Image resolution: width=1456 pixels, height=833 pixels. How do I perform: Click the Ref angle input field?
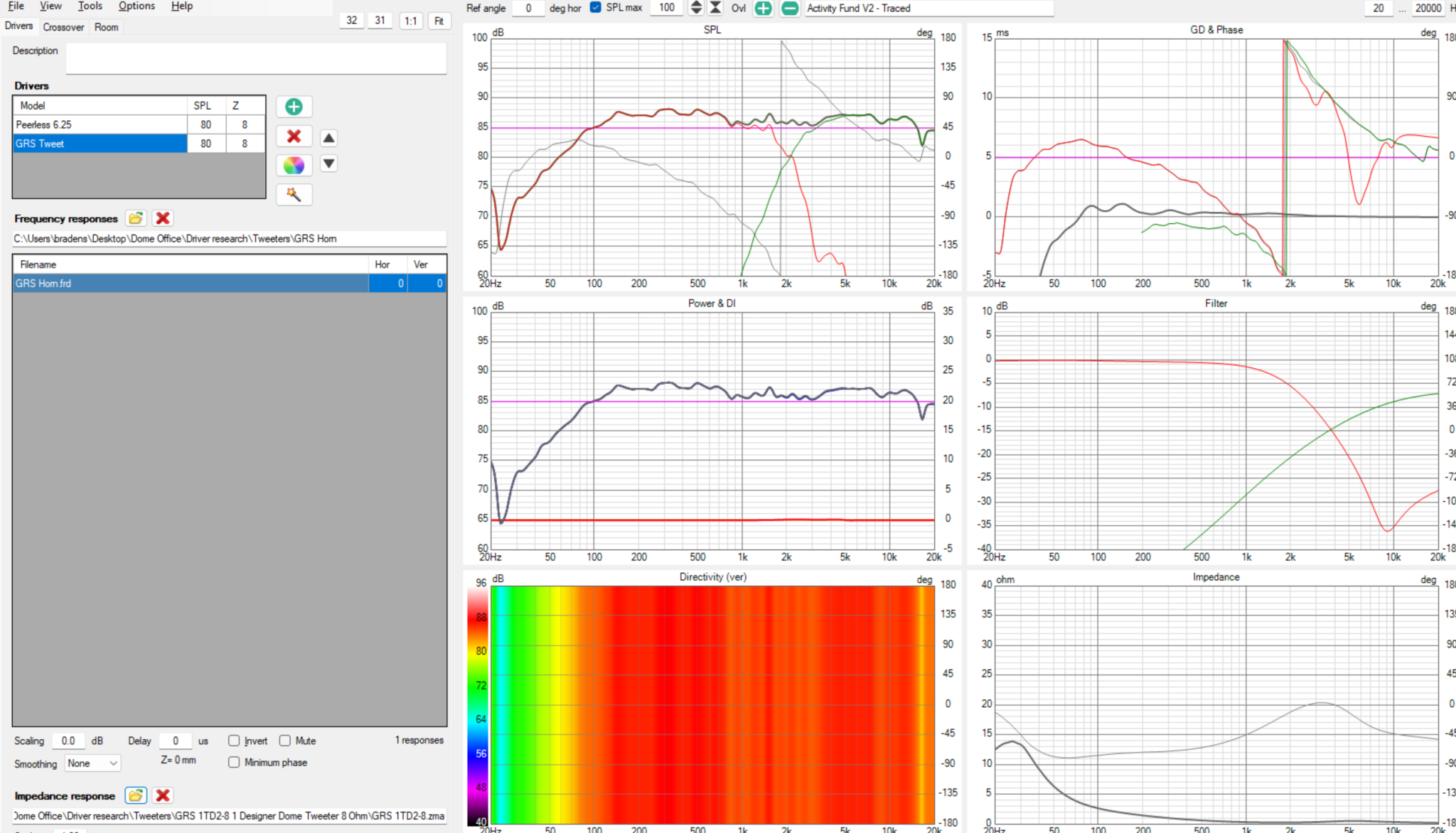[x=528, y=8]
